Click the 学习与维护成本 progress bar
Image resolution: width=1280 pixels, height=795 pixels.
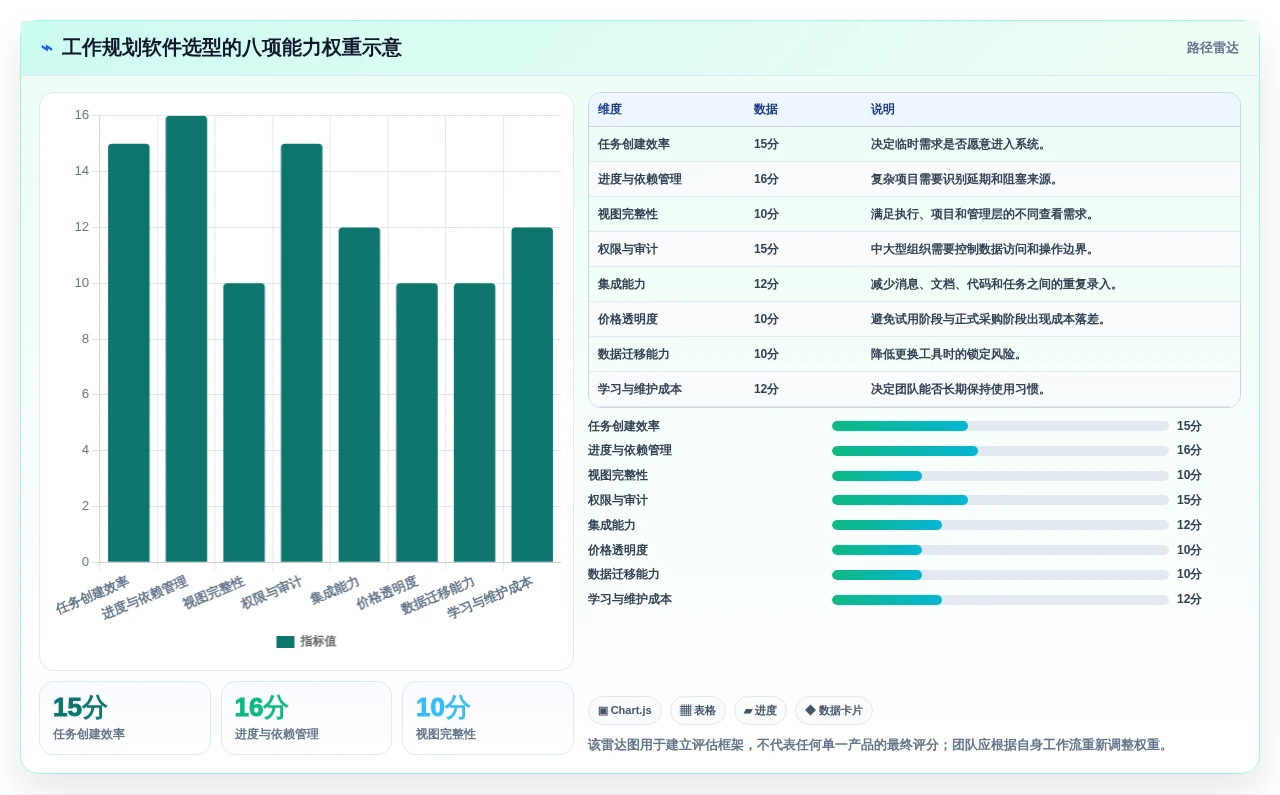pos(1000,600)
